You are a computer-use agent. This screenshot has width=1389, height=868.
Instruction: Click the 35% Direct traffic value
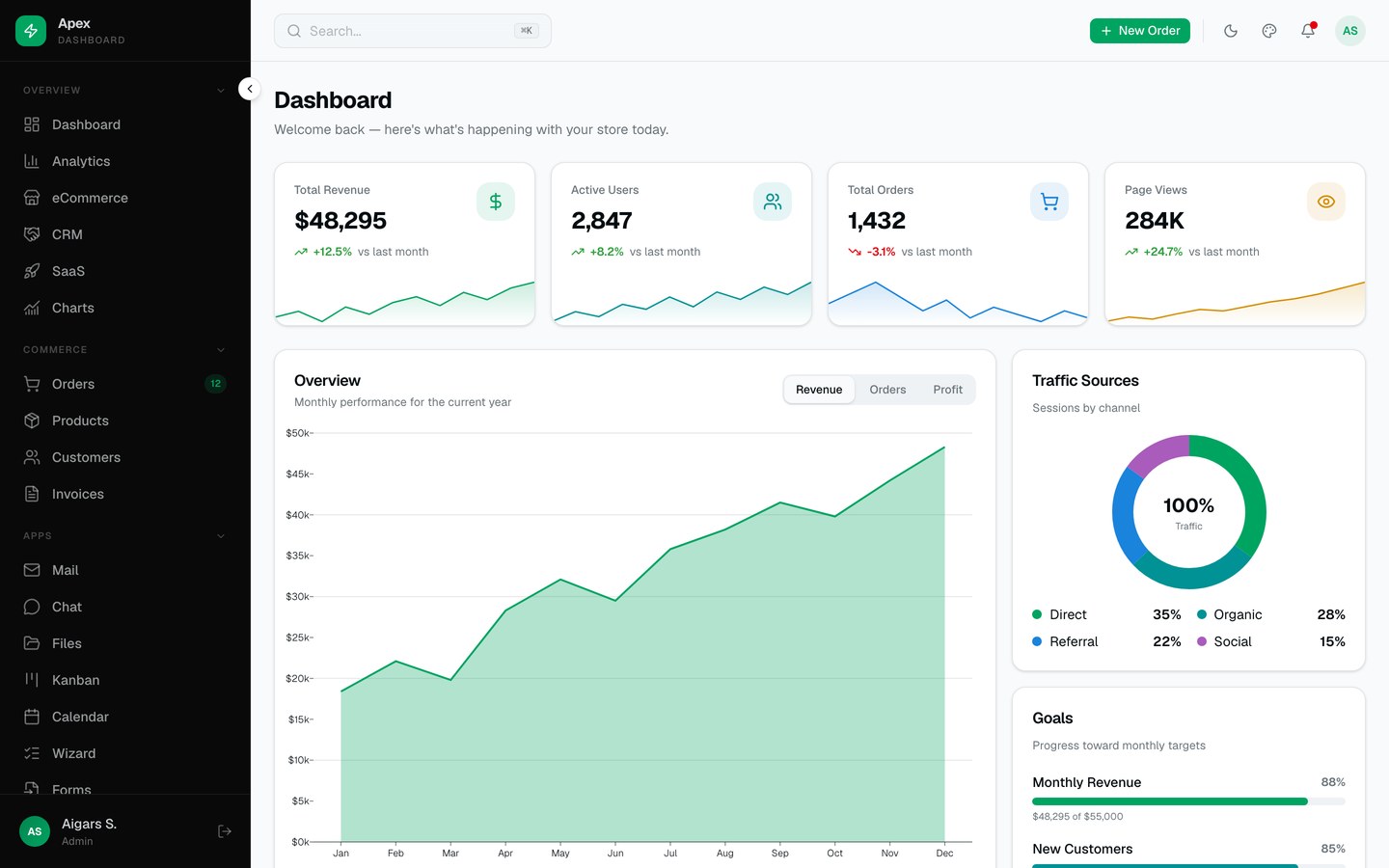tap(1167, 614)
